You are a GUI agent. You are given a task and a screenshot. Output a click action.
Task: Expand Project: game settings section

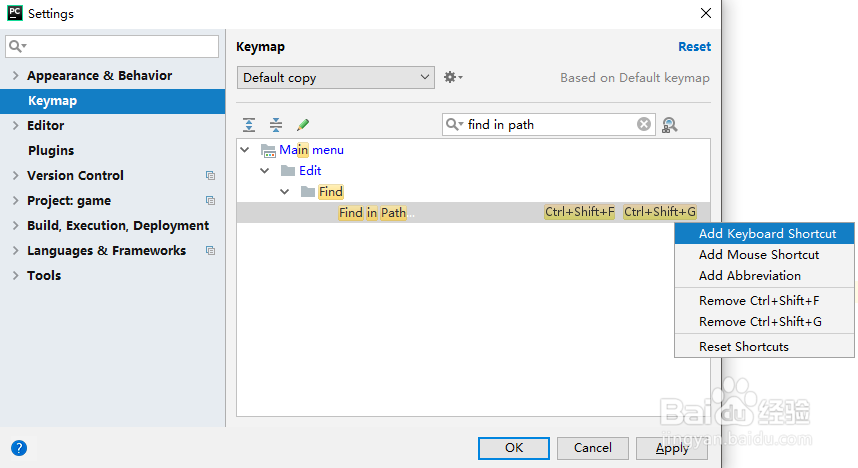[15, 200]
